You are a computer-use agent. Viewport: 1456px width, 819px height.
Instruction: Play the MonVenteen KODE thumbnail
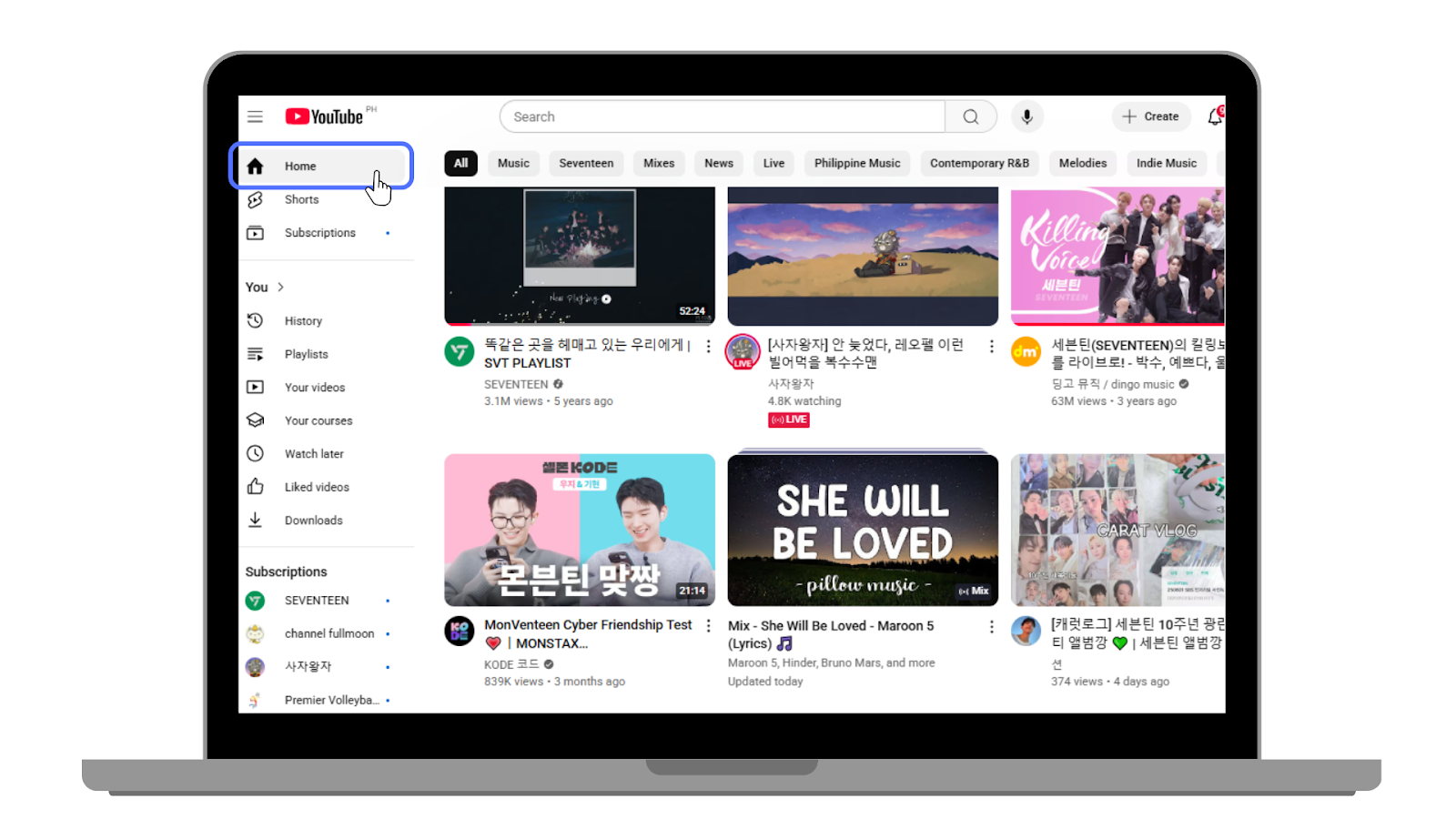point(580,530)
